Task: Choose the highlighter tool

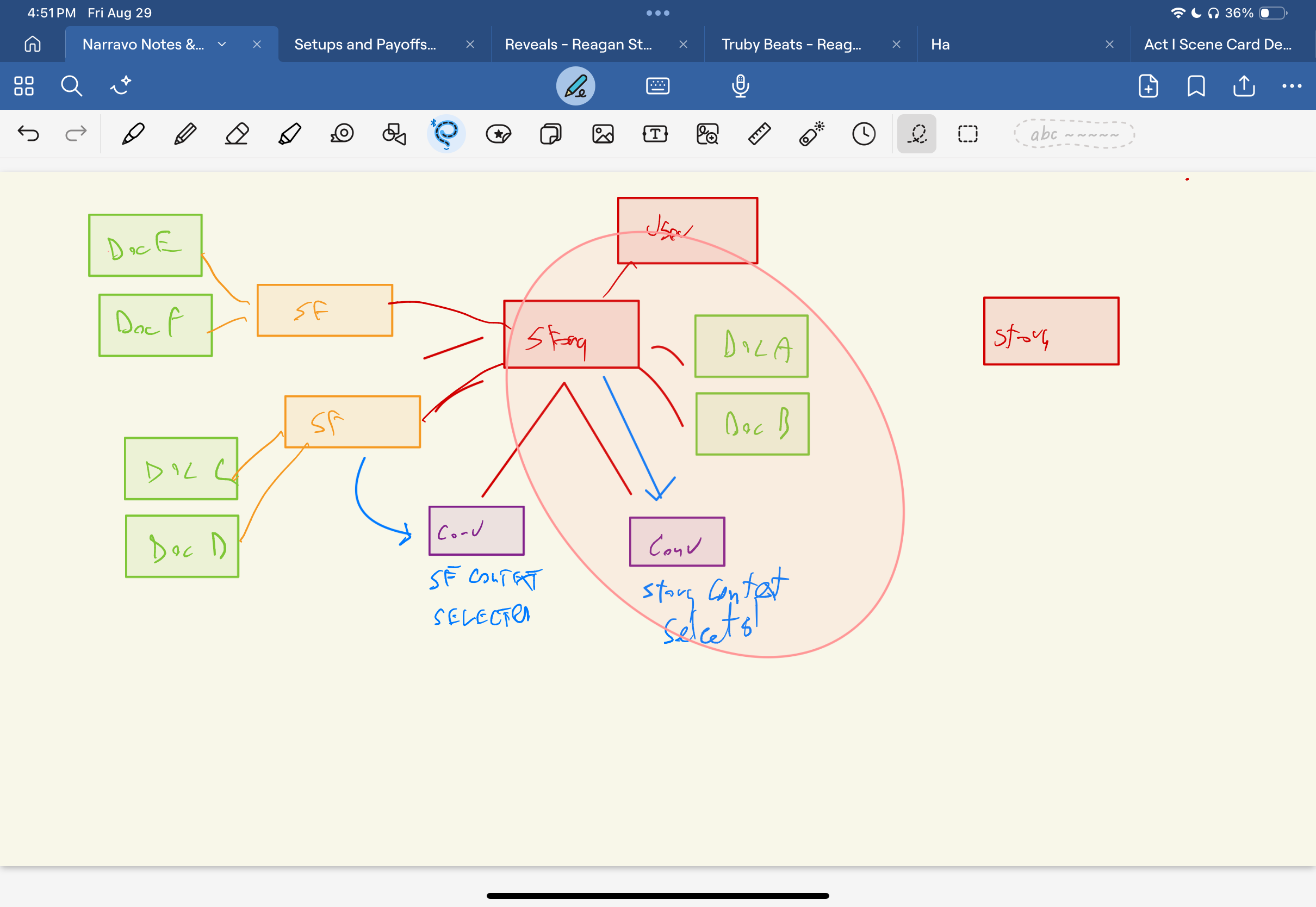Action: click(x=289, y=134)
